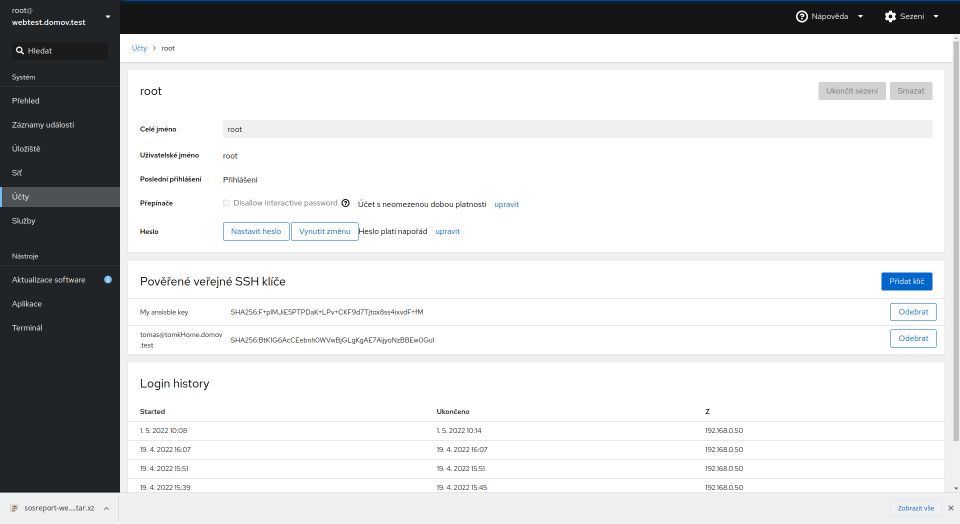The image size is (960, 524).
Task: Open the Nápověda dropdown arrow
Action: 860,17
